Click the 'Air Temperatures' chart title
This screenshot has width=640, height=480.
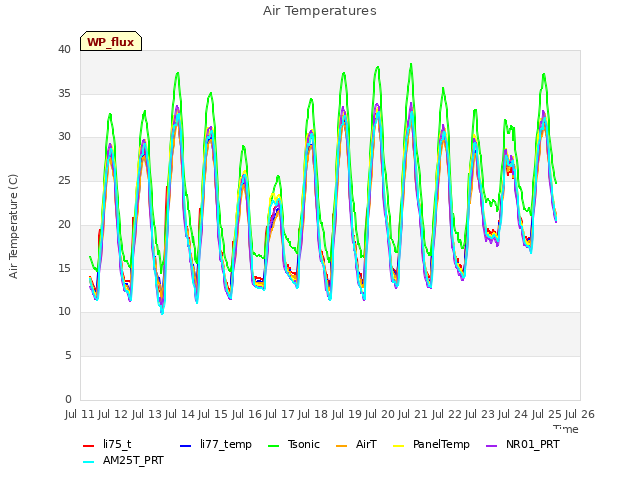(320, 11)
